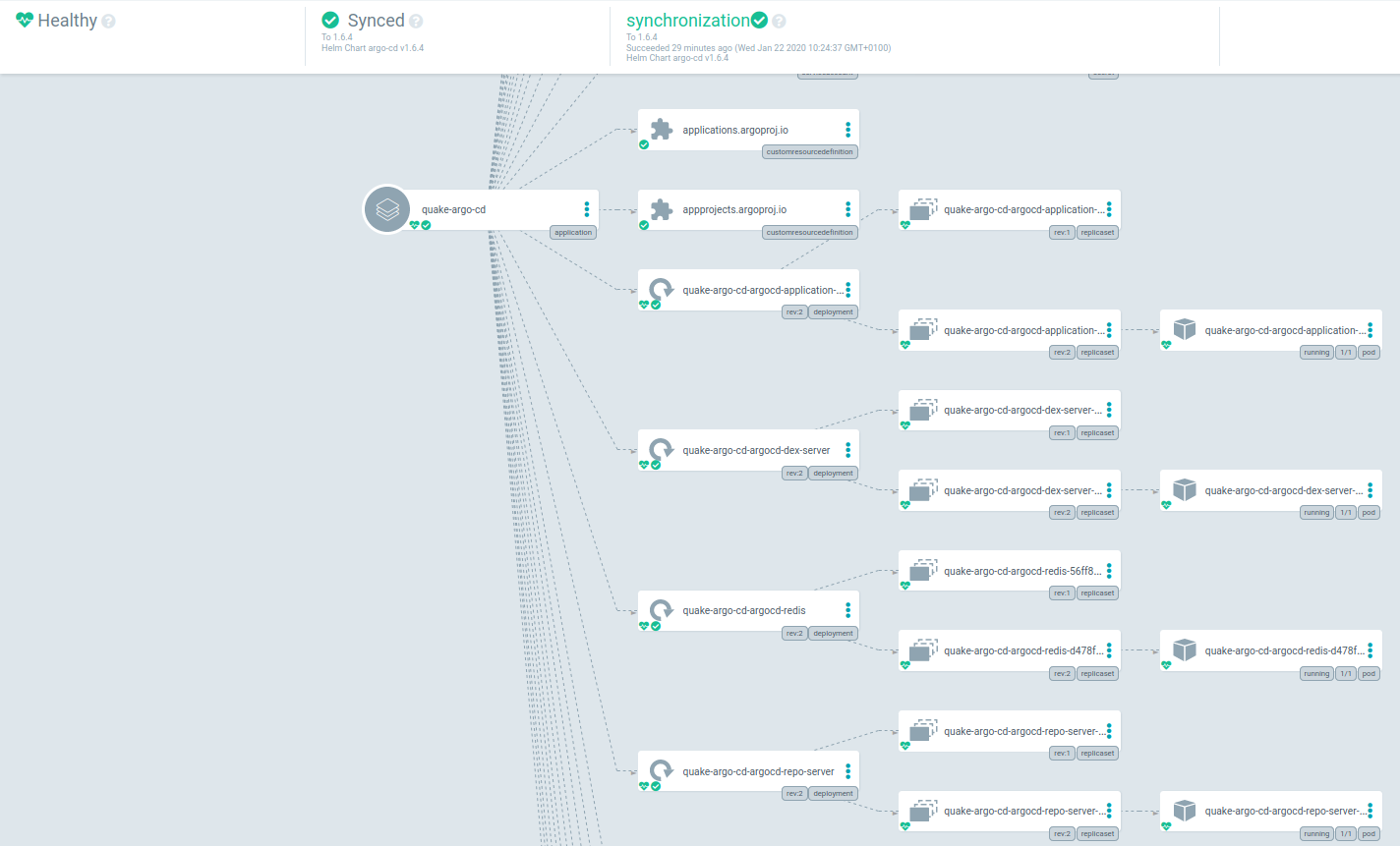Open the argocd-application deployment kebab menu

847,290
